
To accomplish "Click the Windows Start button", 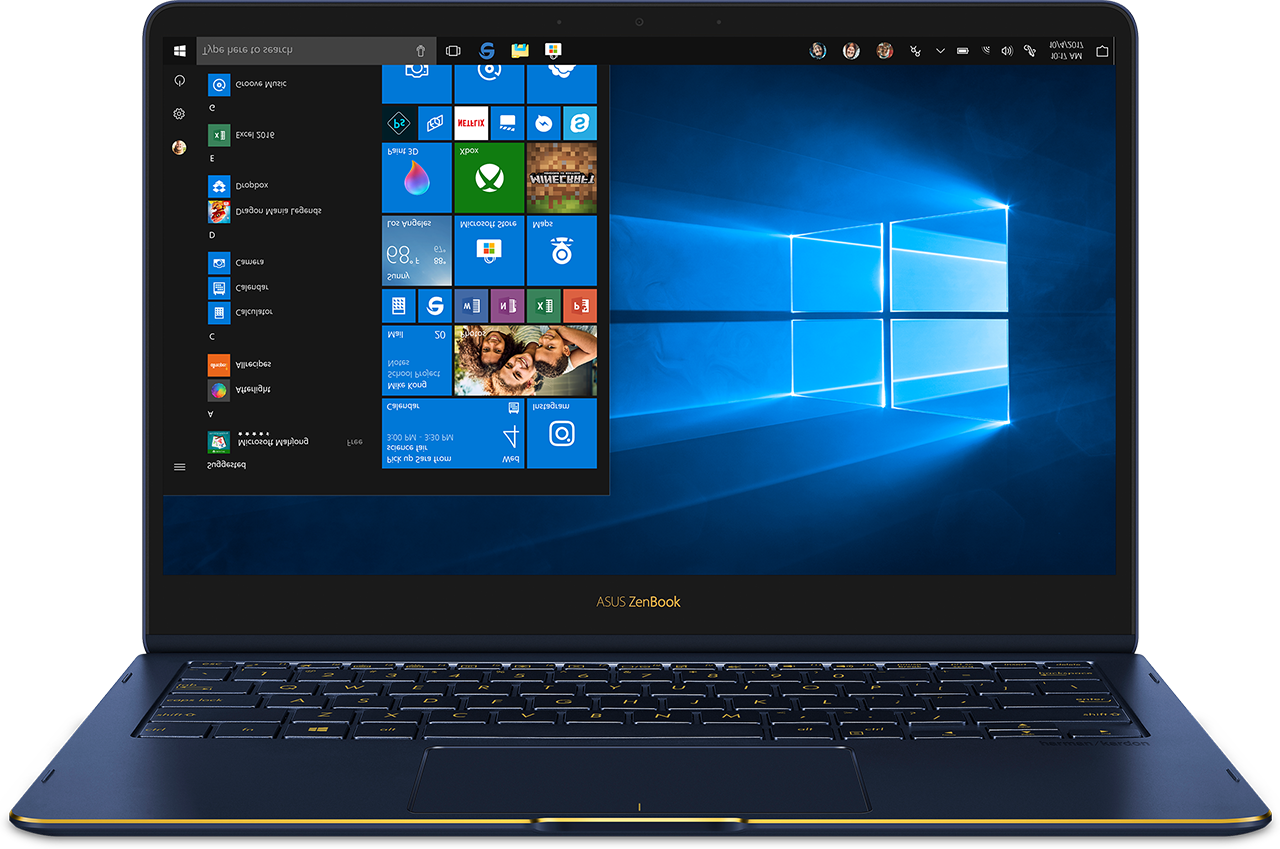I will coord(180,50).
